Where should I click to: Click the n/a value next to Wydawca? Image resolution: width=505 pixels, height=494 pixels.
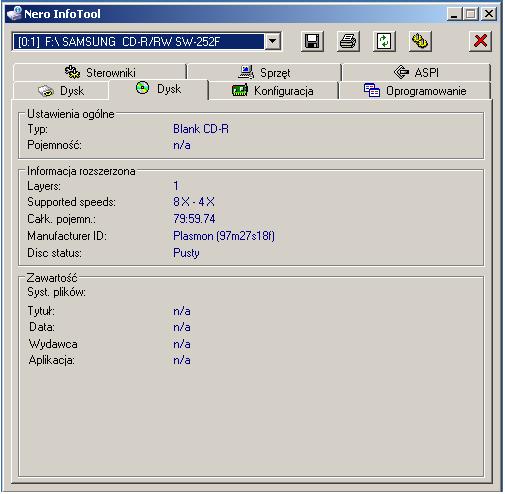click(182, 344)
